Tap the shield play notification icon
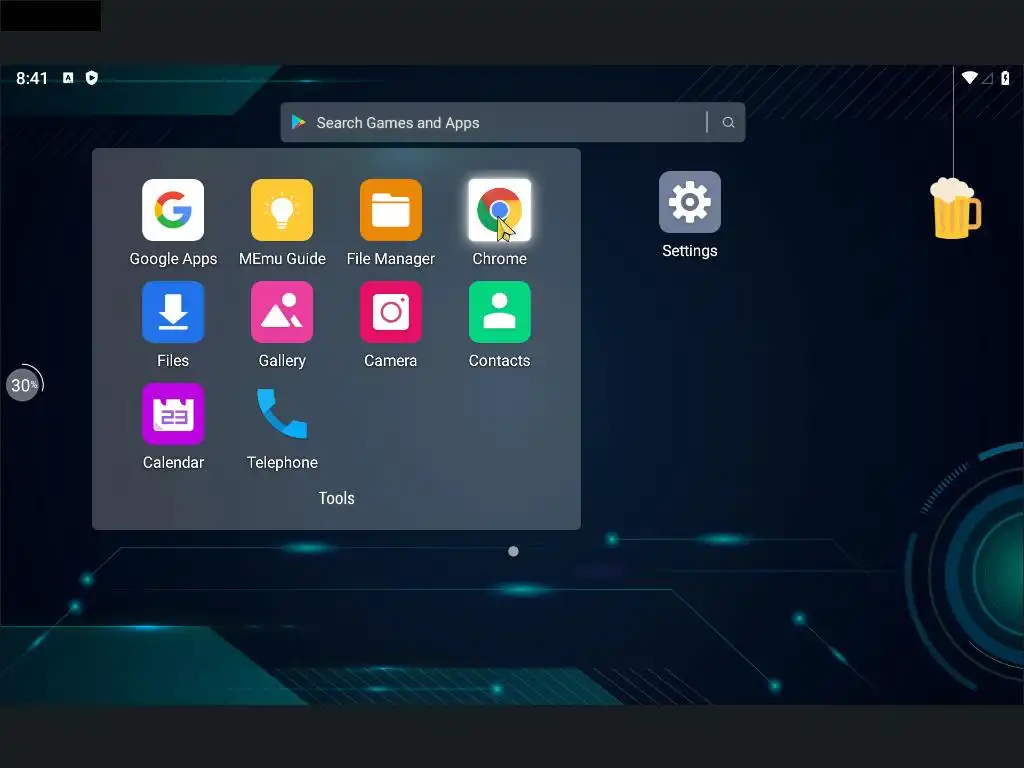Viewport: 1024px width, 768px height. pyautogui.click(x=92, y=78)
